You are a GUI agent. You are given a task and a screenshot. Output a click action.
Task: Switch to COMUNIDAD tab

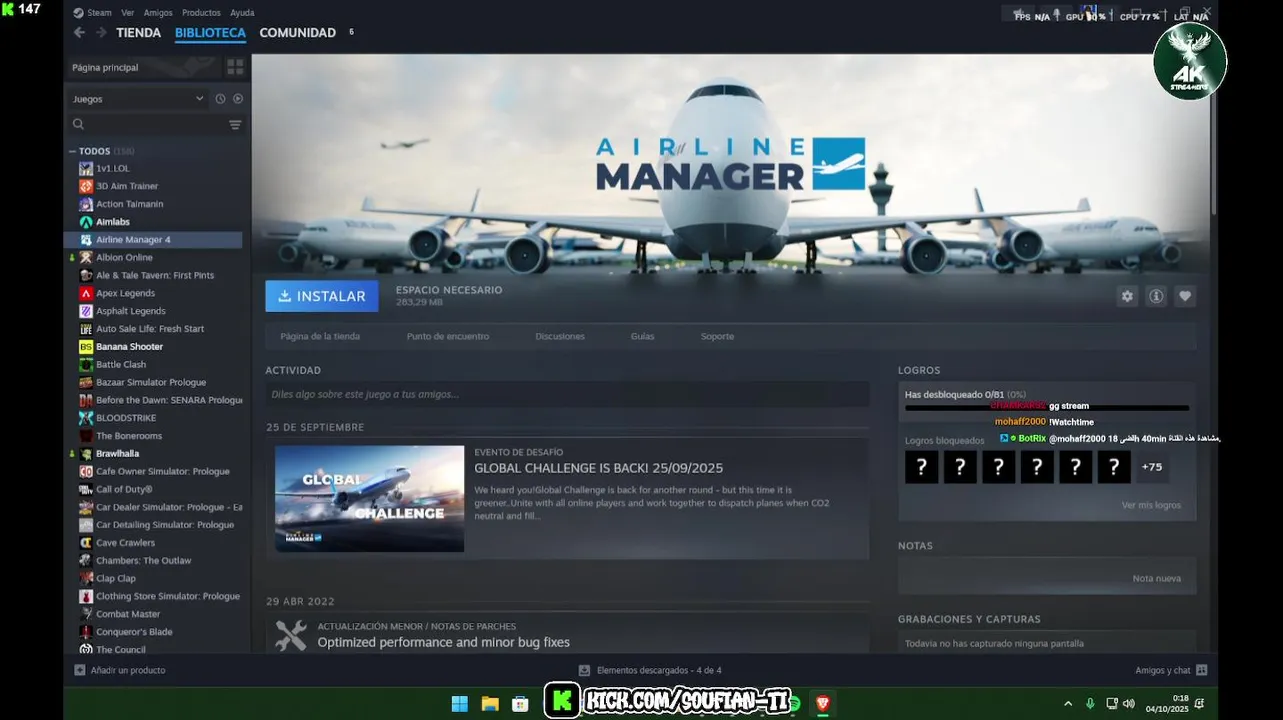click(x=297, y=33)
